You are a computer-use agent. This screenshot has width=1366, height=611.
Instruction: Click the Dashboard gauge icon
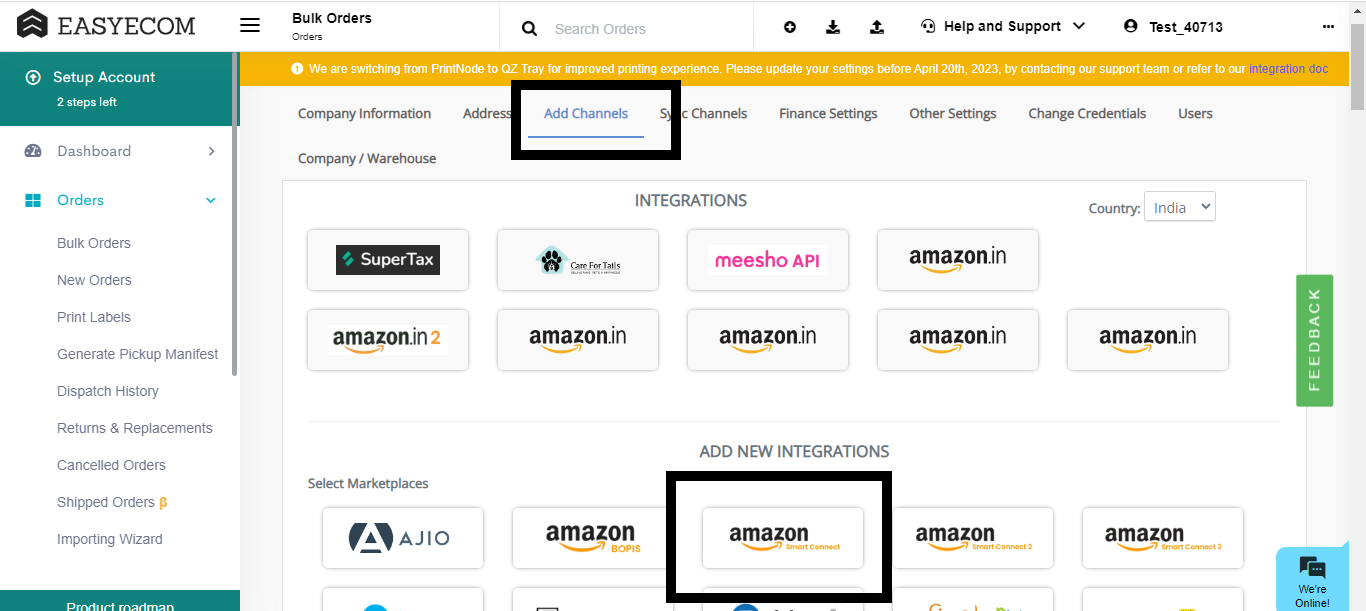[33, 151]
